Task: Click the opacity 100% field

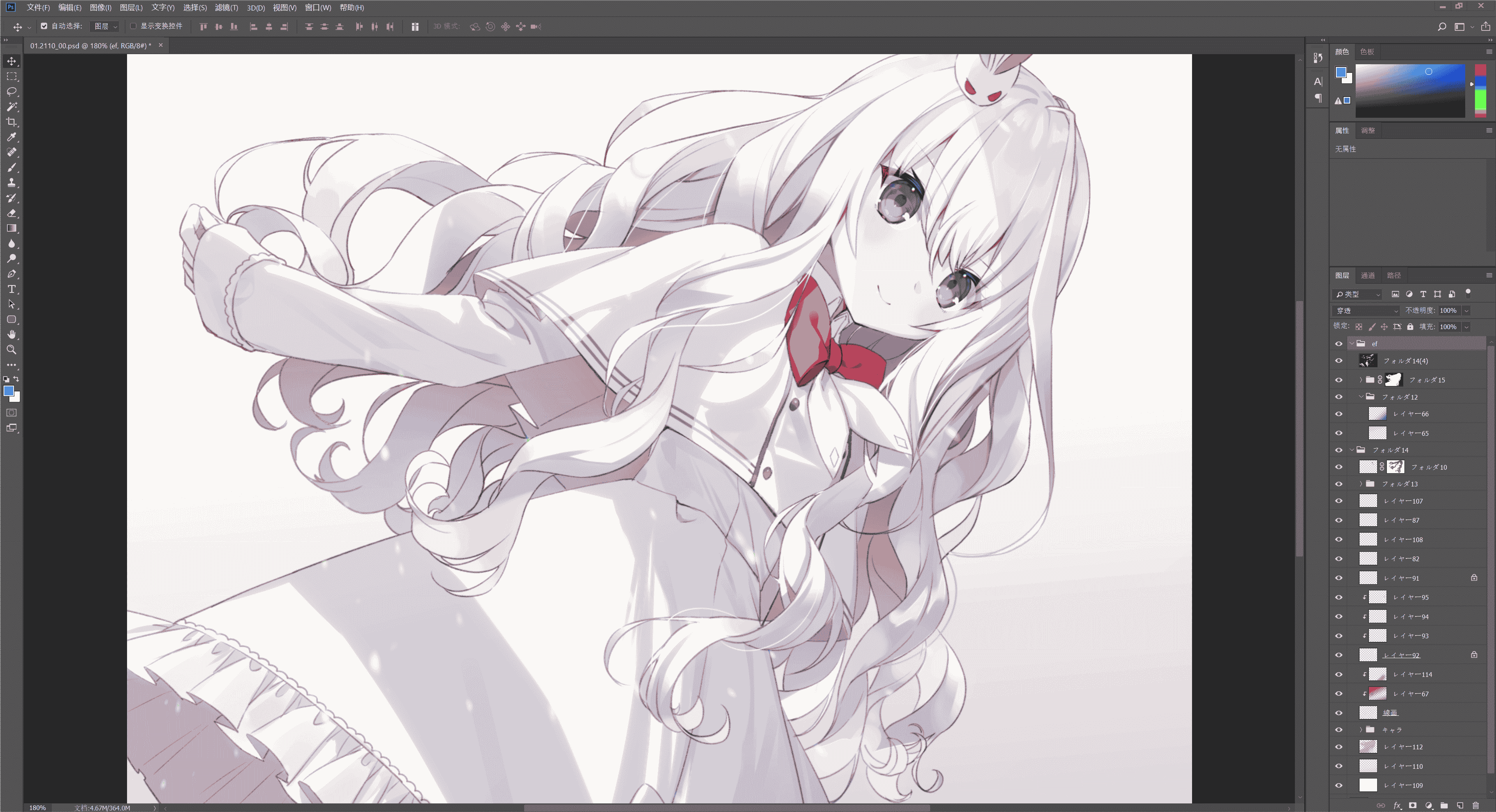Action: click(1448, 310)
